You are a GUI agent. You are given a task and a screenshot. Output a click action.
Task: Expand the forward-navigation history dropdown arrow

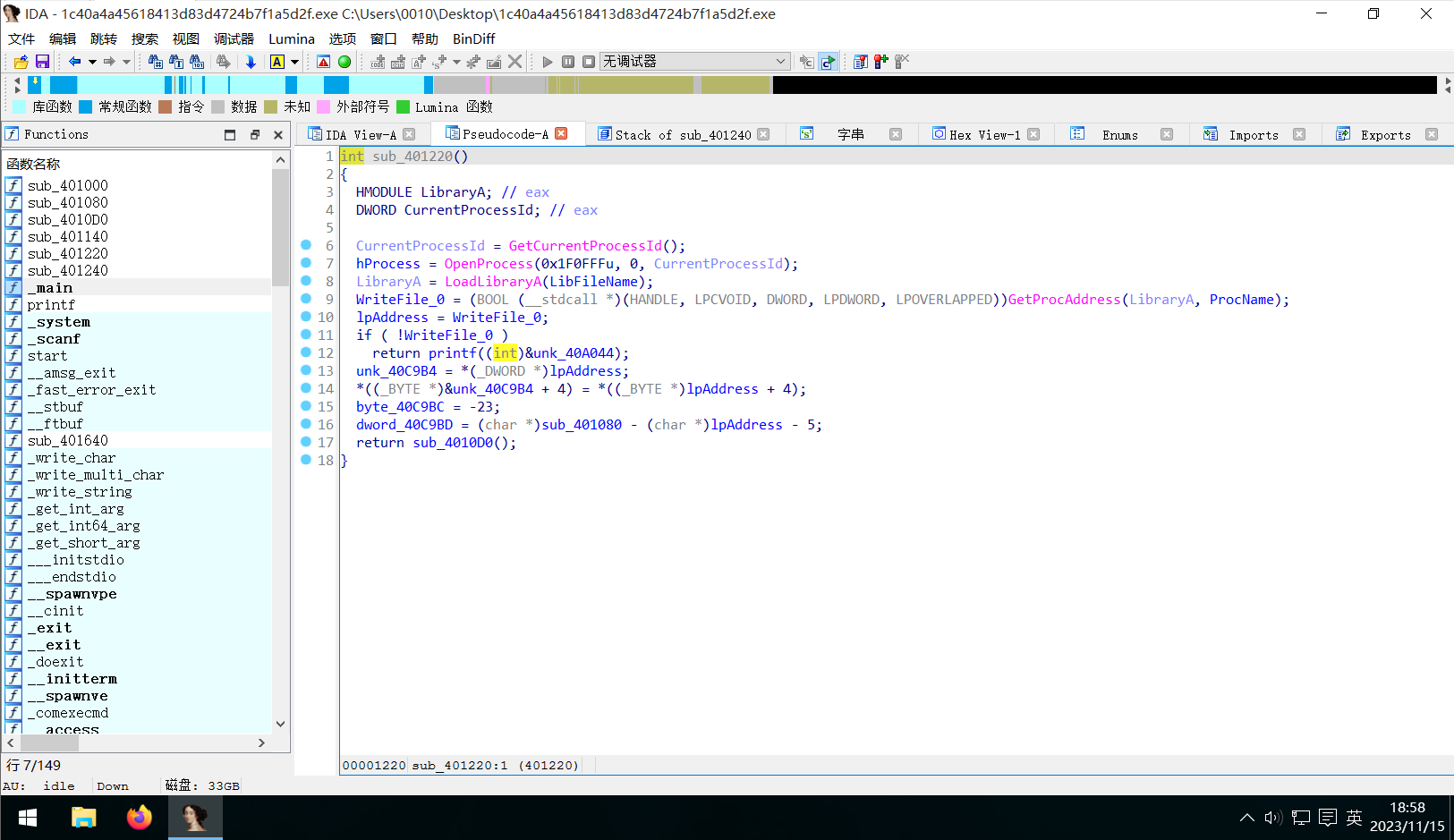coord(126,62)
